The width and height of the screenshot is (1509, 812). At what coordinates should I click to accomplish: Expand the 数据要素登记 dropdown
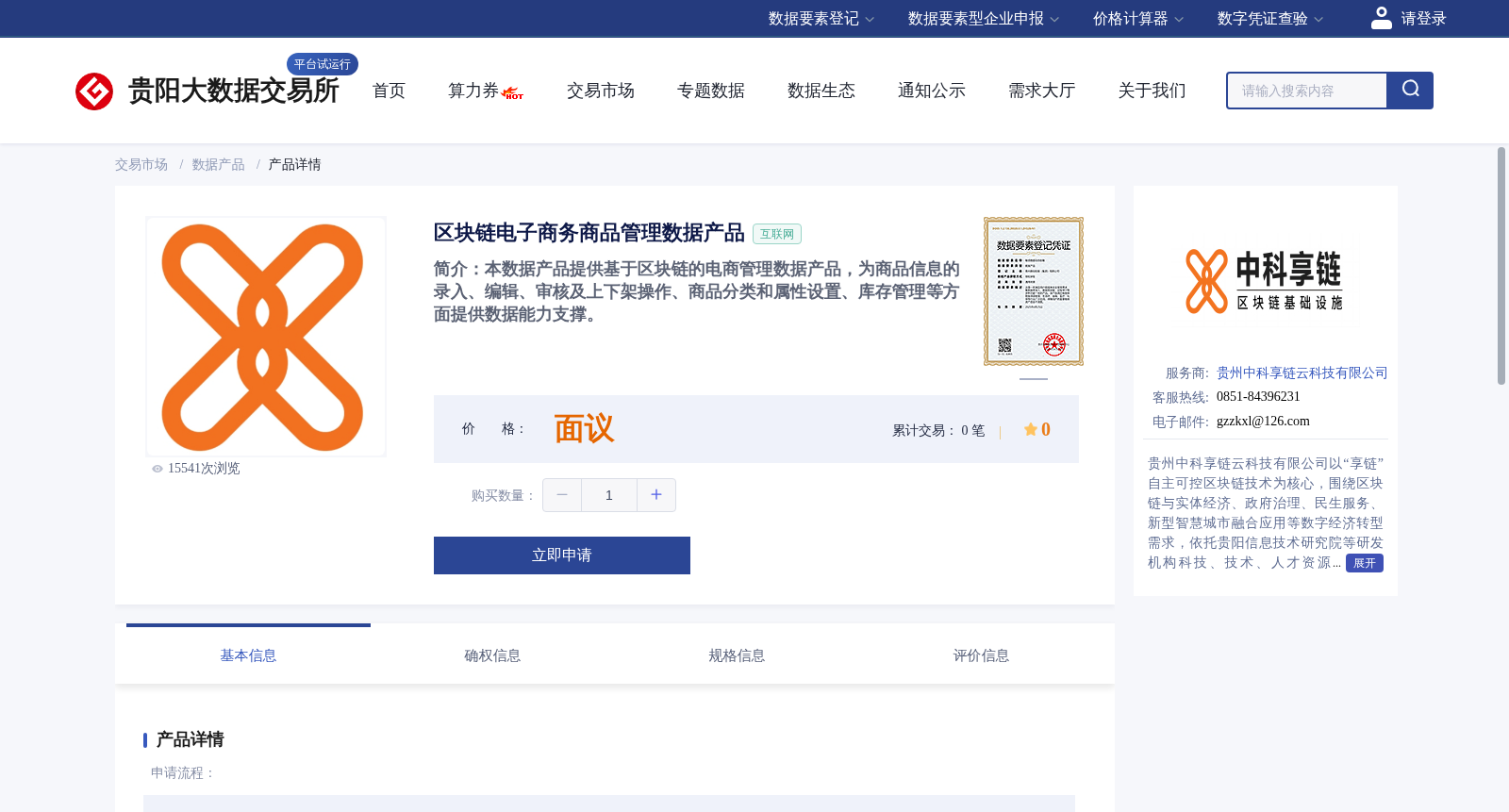point(821,19)
